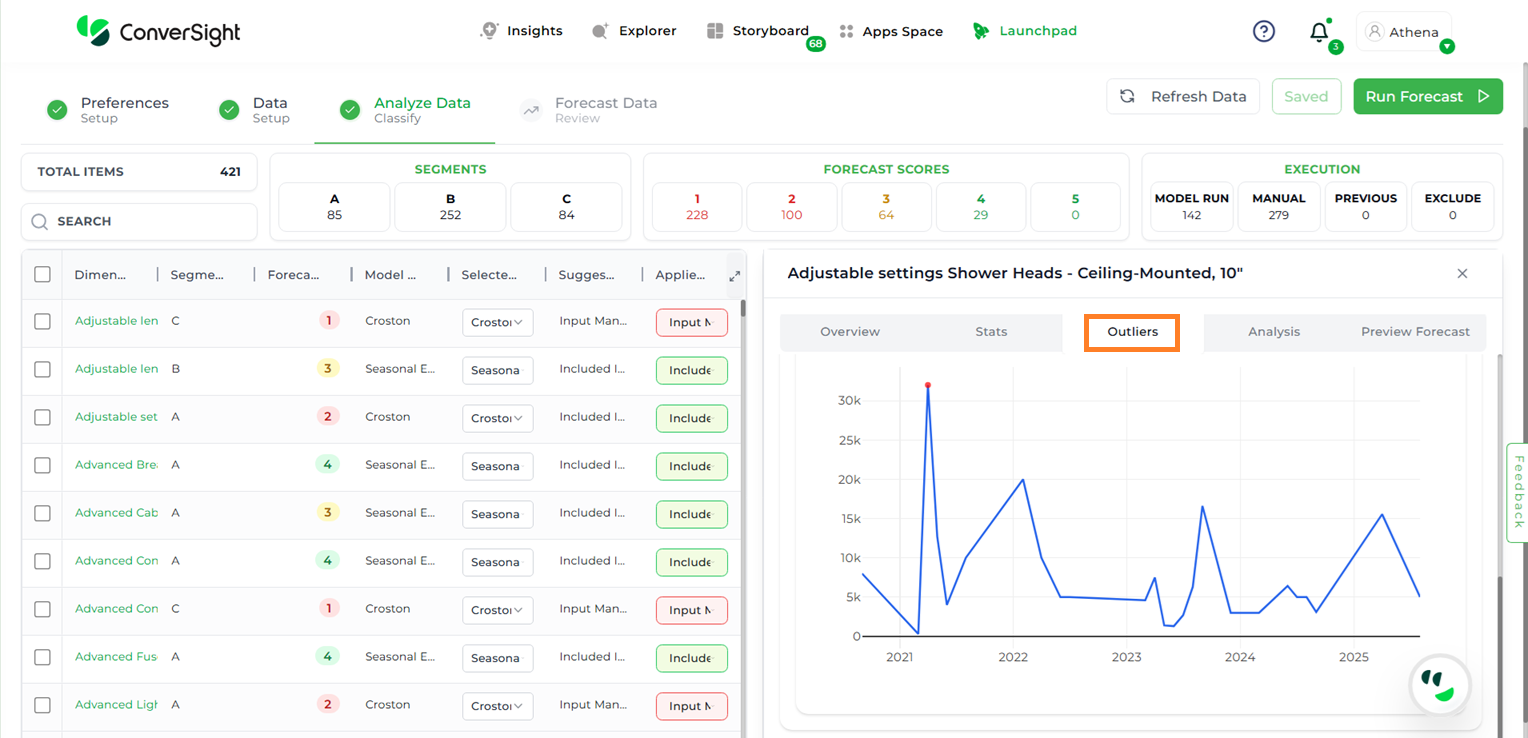Click the Run Forecast button
The image size is (1528, 738).
pos(1427,97)
